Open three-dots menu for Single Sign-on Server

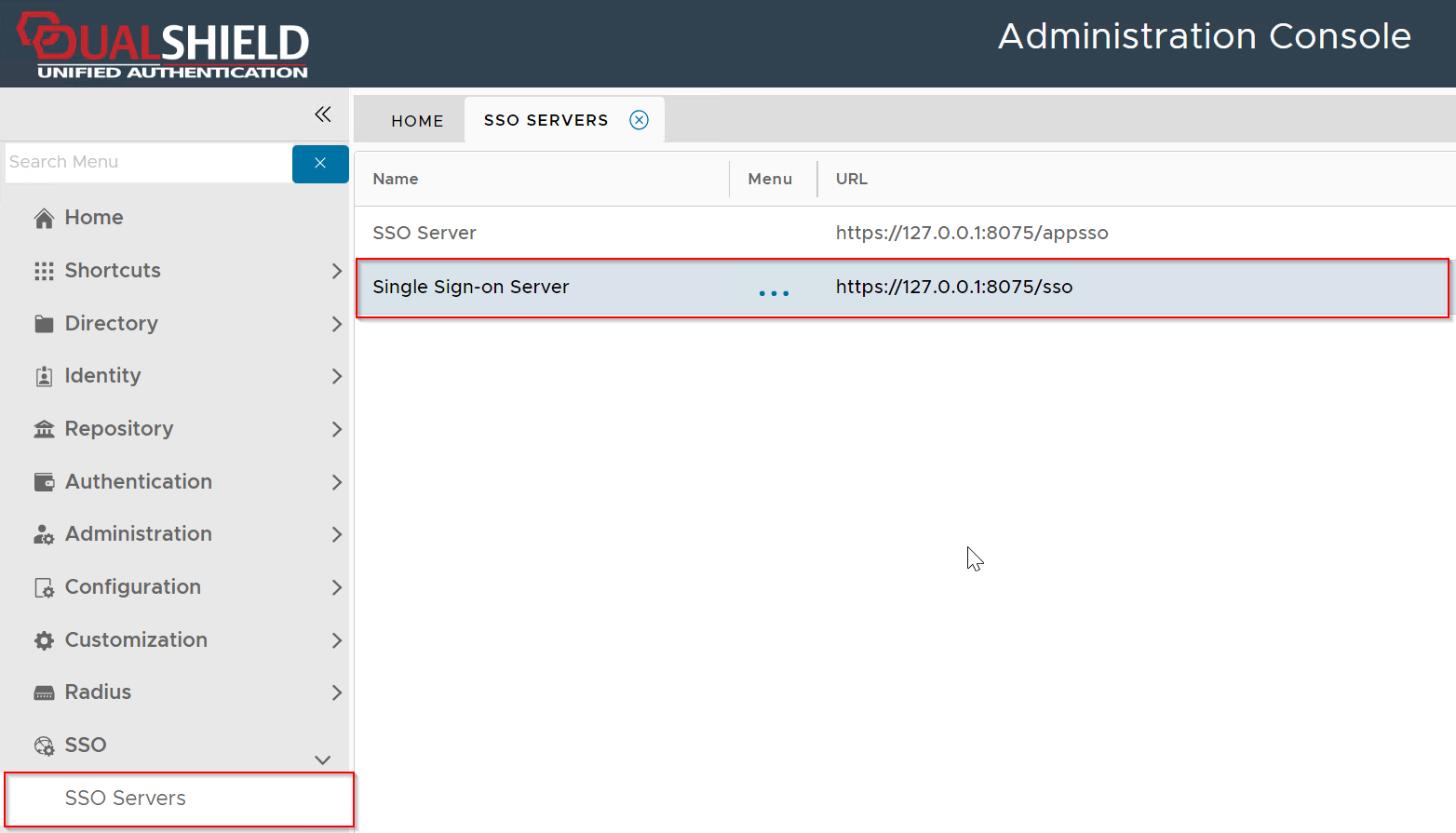click(774, 293)
